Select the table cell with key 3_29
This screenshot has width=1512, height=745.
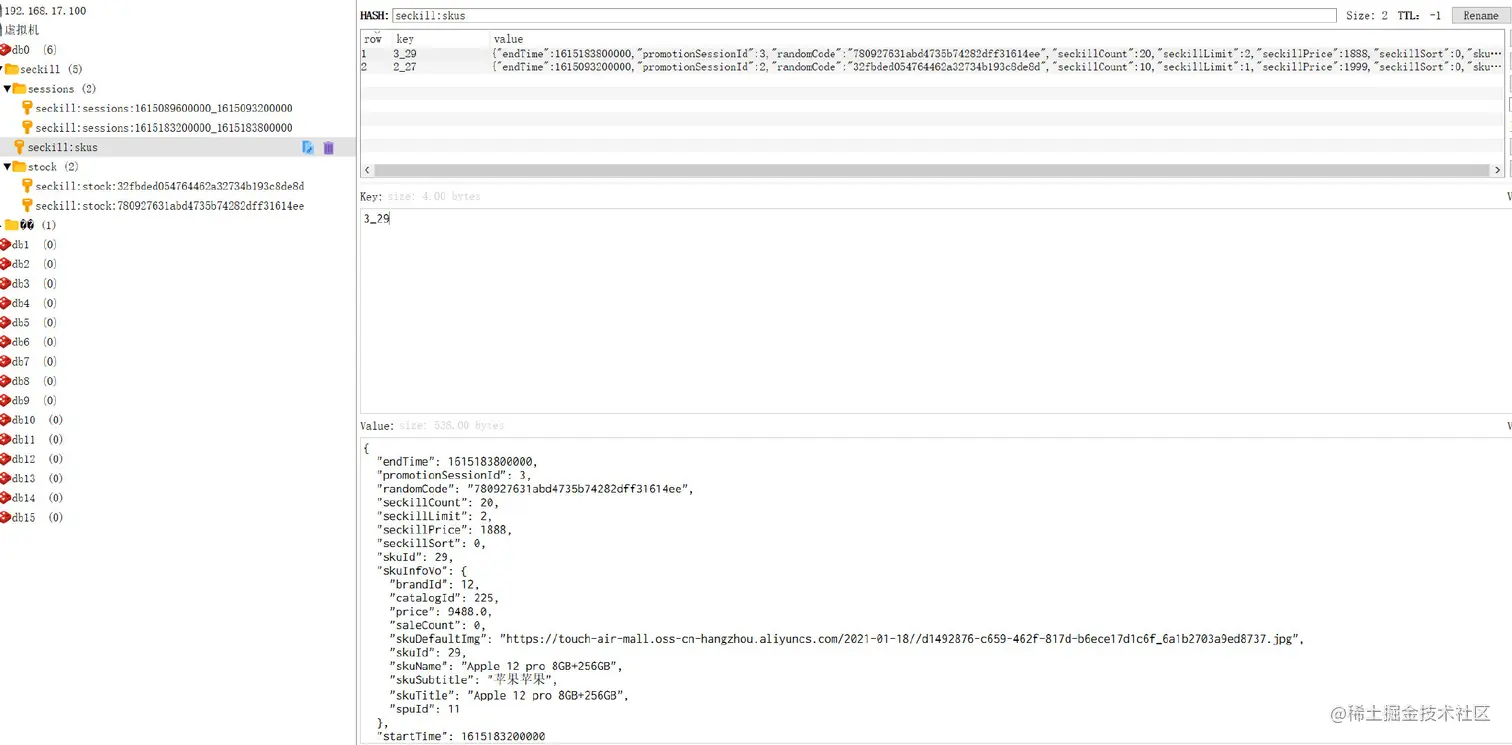click(x=405, y=54)
